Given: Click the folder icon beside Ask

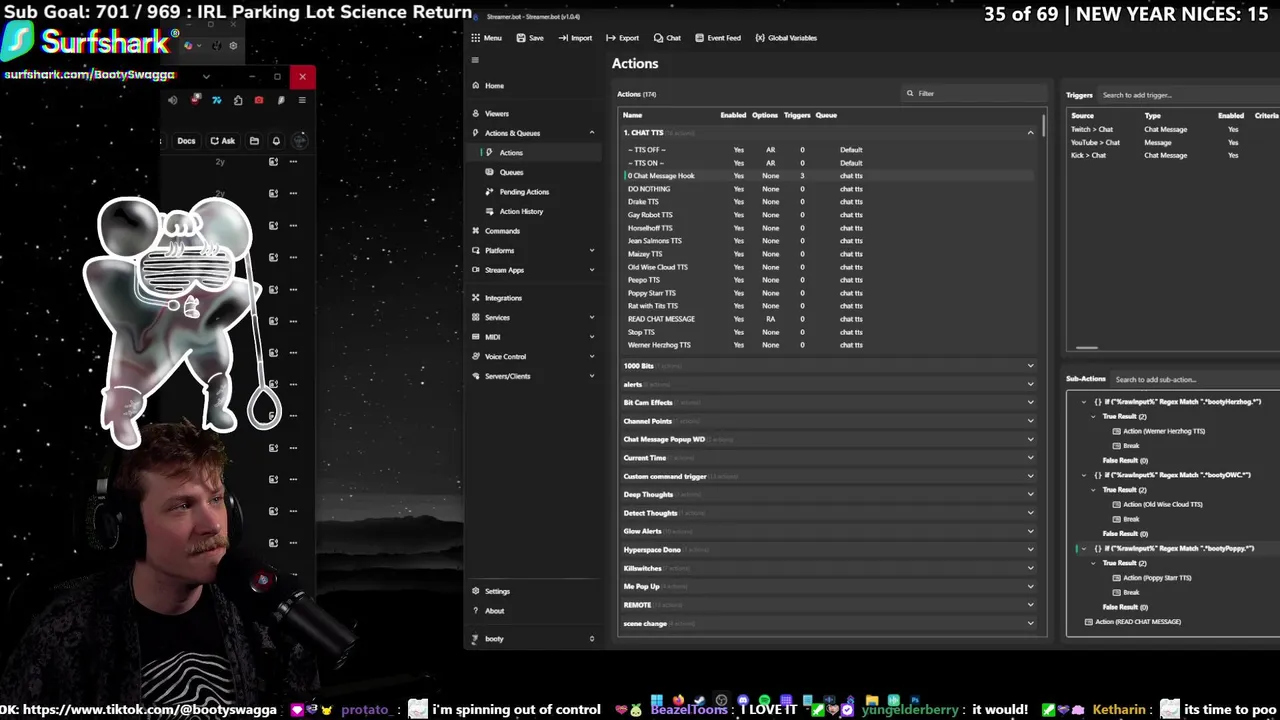Looking at the screenshot, I should (x=254, y=141).
